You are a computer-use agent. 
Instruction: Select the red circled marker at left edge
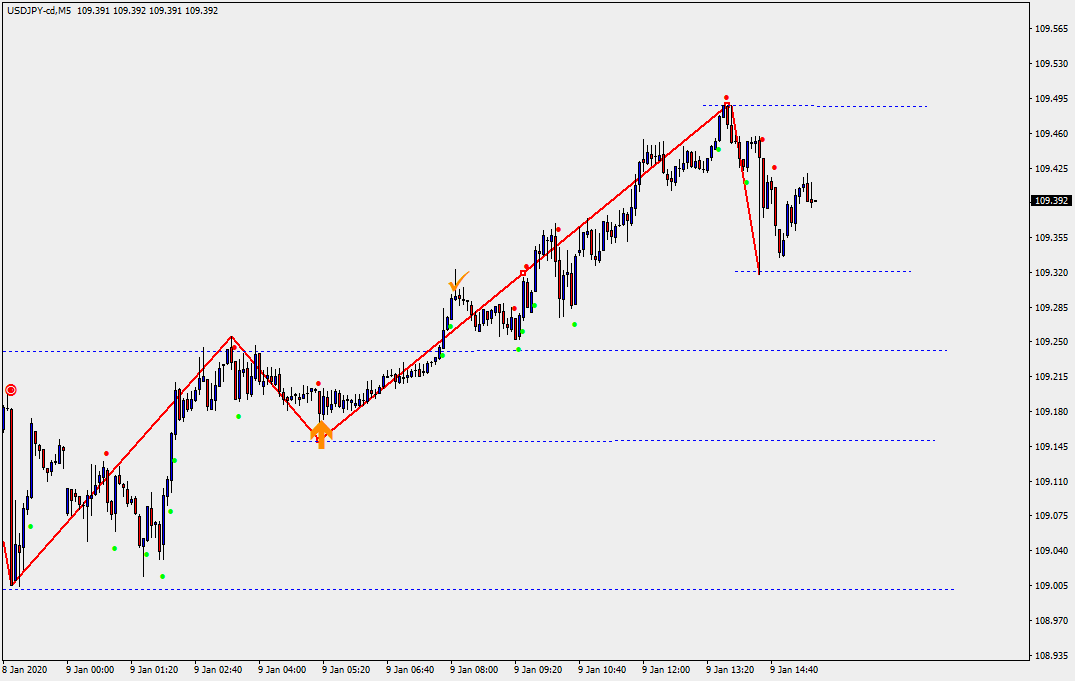coord(11,390)
